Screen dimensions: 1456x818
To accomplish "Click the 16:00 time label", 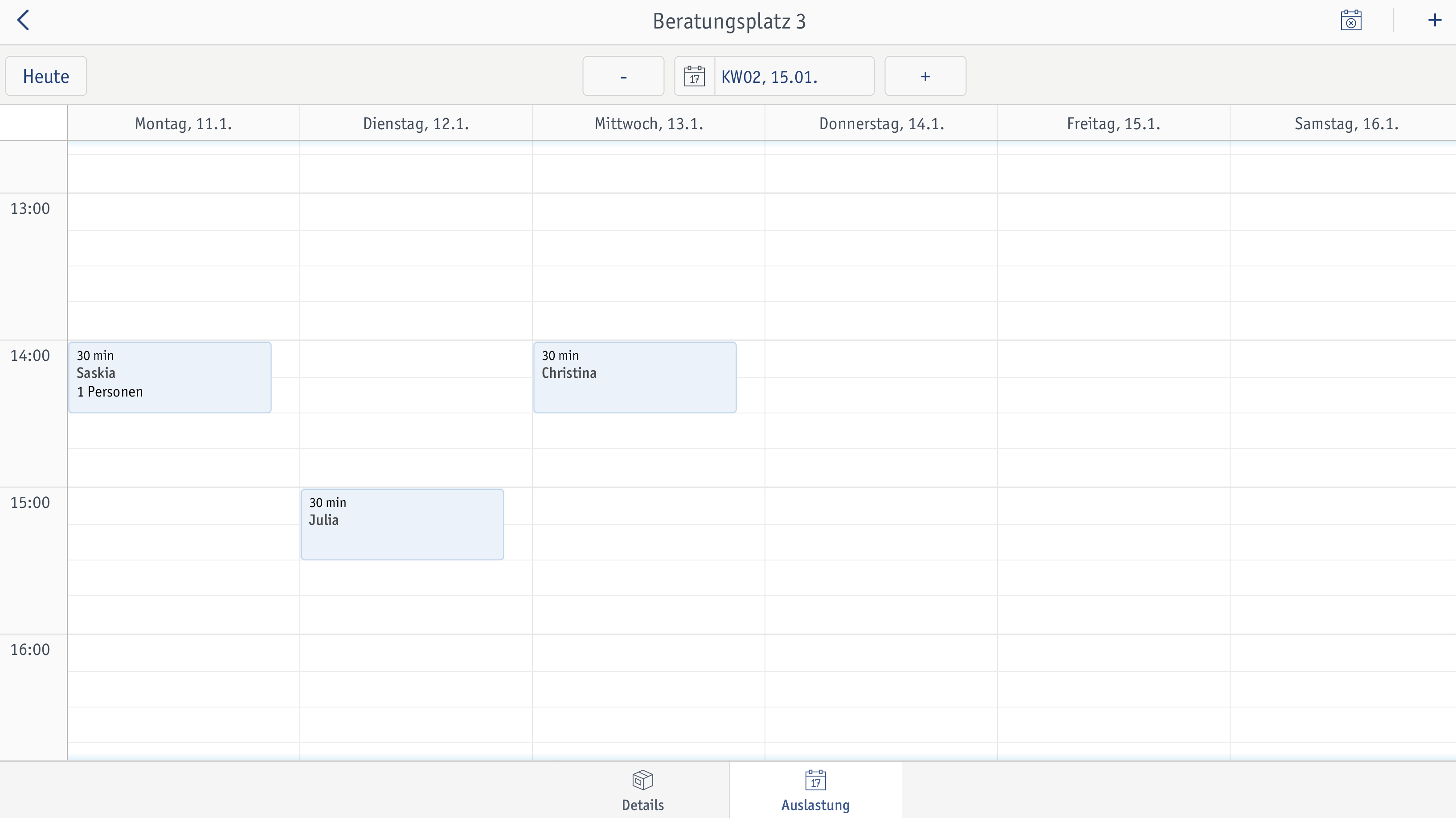I will (31, 650).
